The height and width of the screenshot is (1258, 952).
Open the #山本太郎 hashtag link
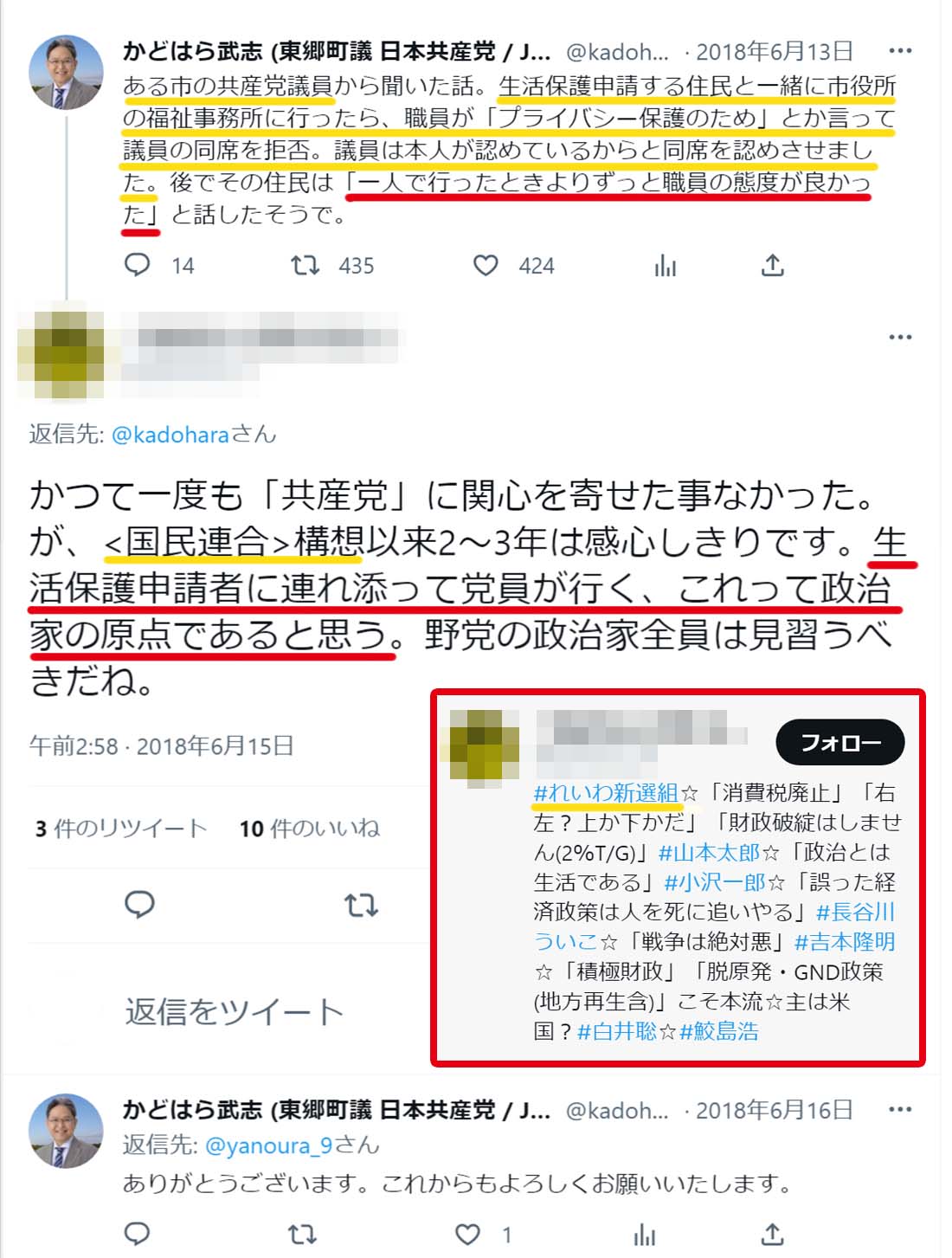click(709, 853)
